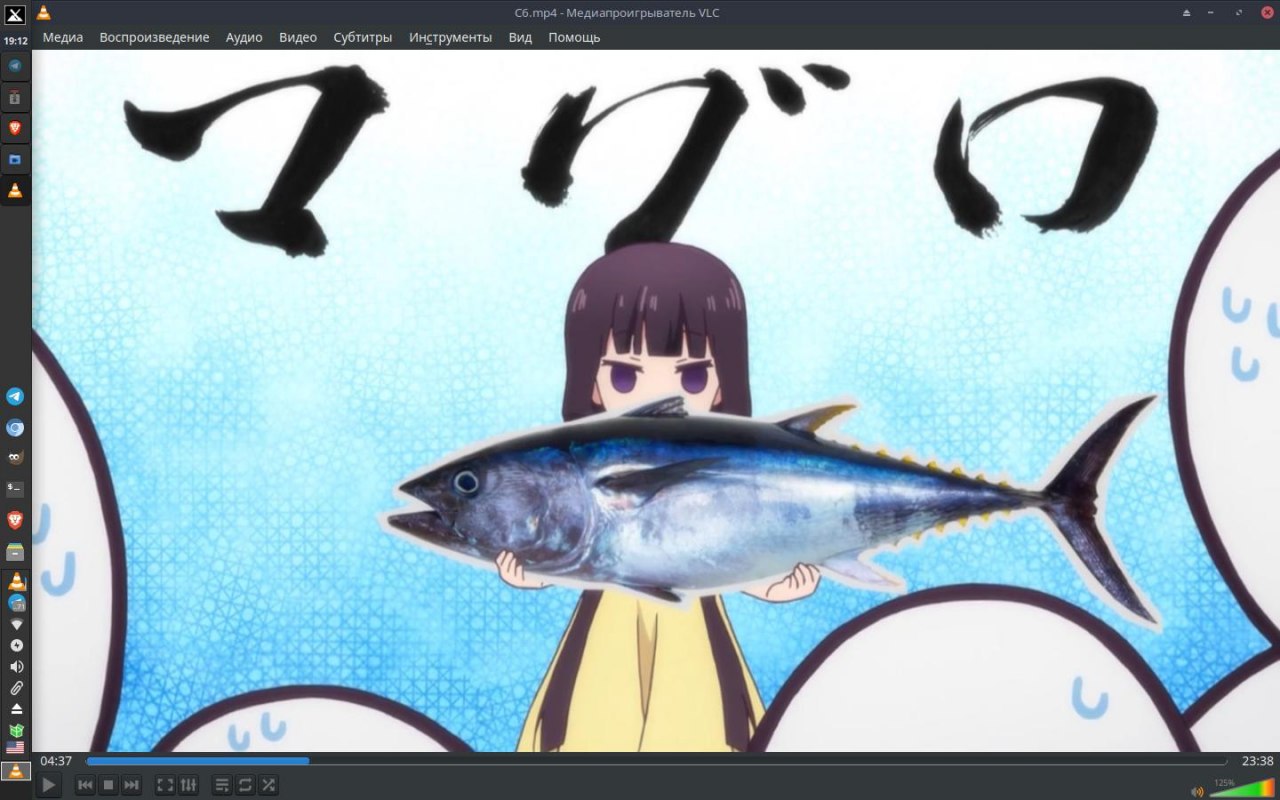
Task: Switch to the blue file manager window button
Action: [15, 159]
